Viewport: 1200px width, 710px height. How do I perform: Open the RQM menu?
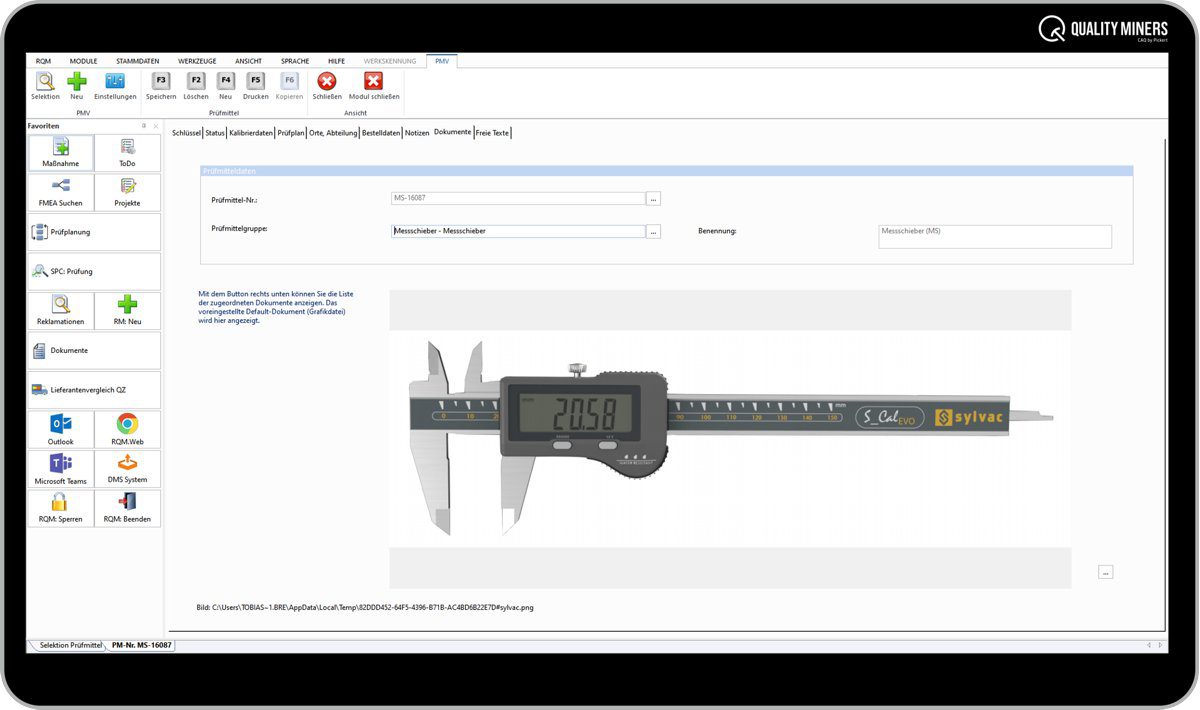point(43,61)
